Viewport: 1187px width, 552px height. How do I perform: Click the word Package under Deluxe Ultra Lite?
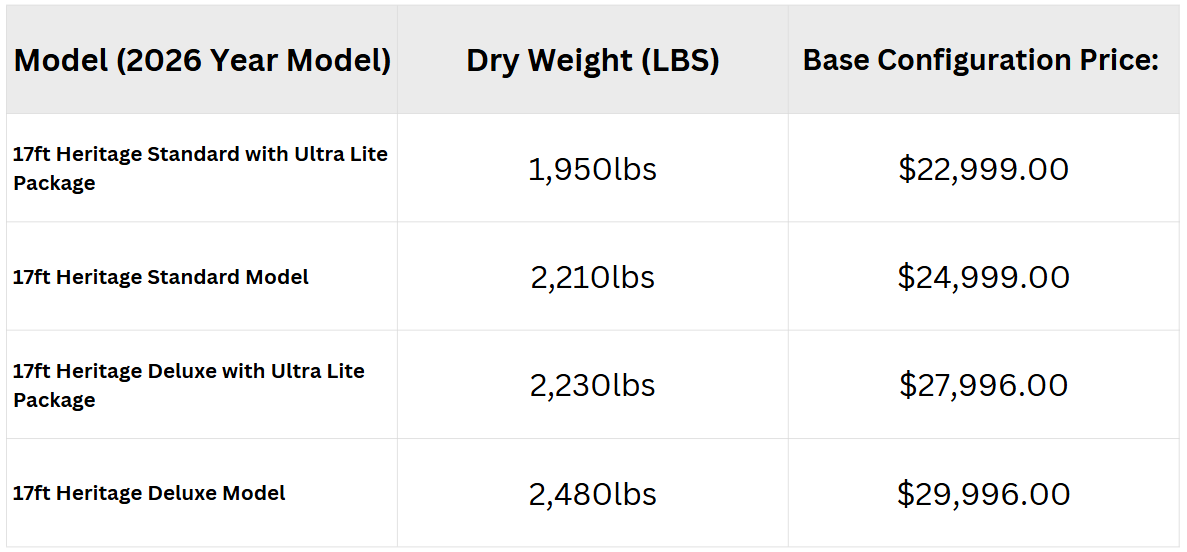pyautogui.click(x=55, y=400)
